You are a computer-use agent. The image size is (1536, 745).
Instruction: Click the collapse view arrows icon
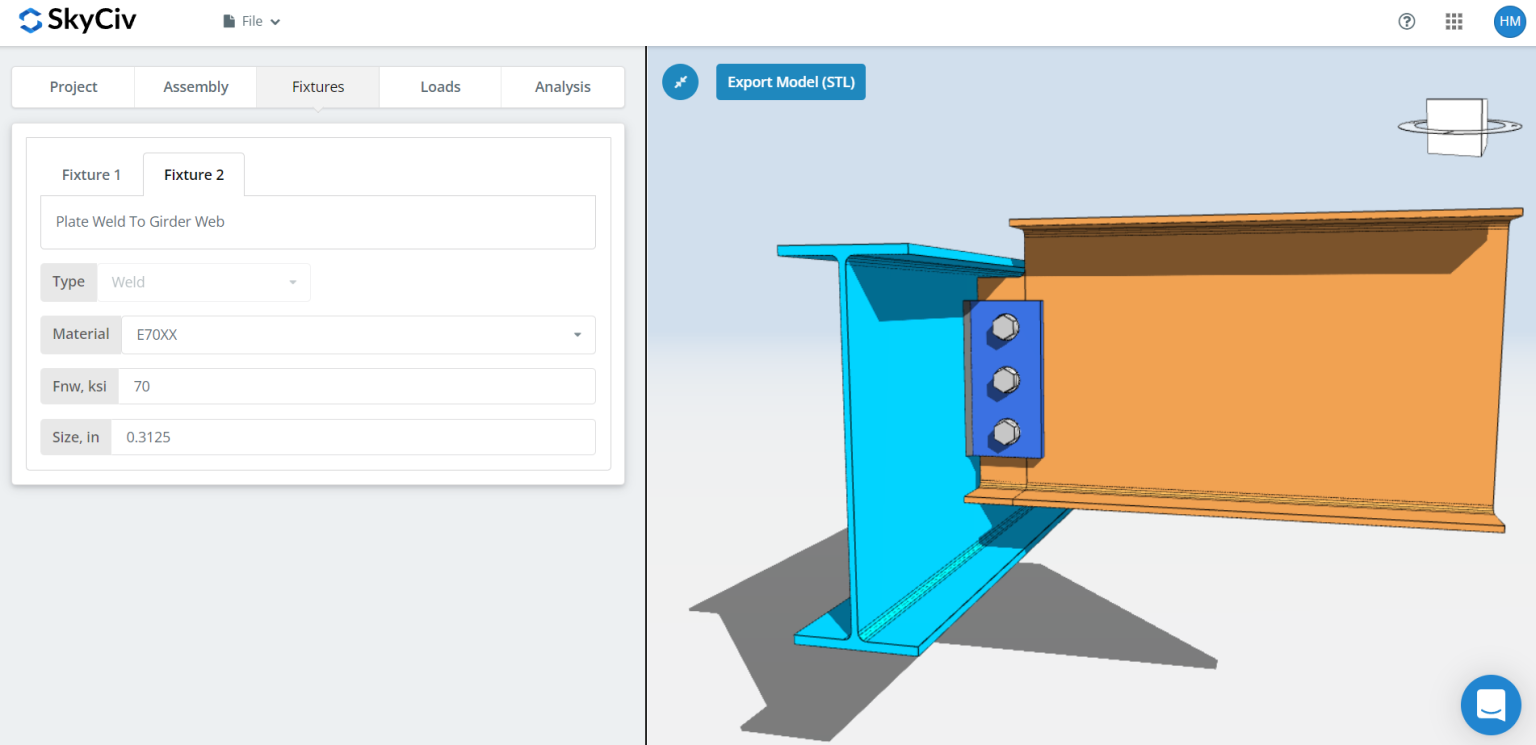[680, 82]
